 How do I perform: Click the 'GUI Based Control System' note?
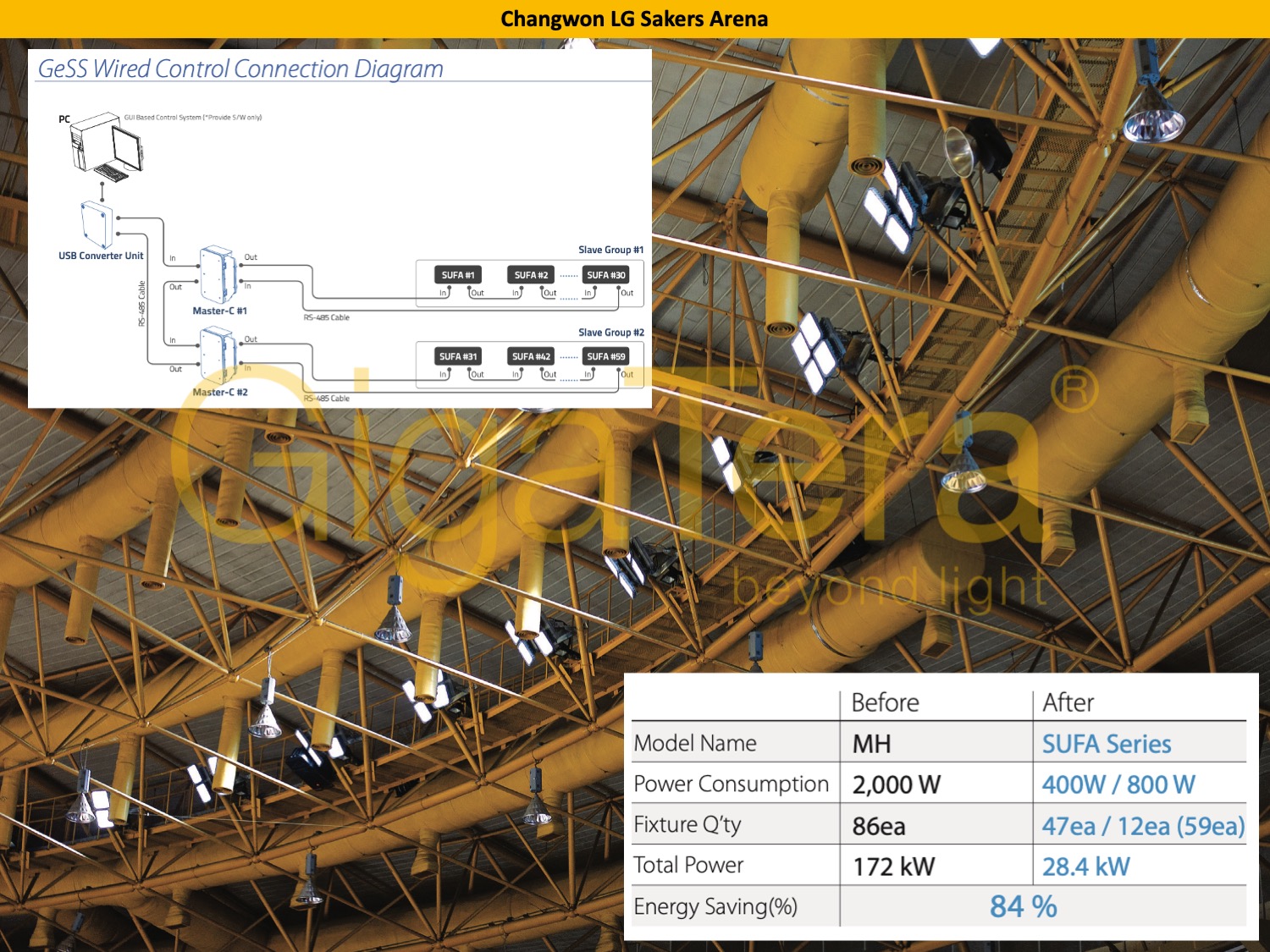[193, 118]
